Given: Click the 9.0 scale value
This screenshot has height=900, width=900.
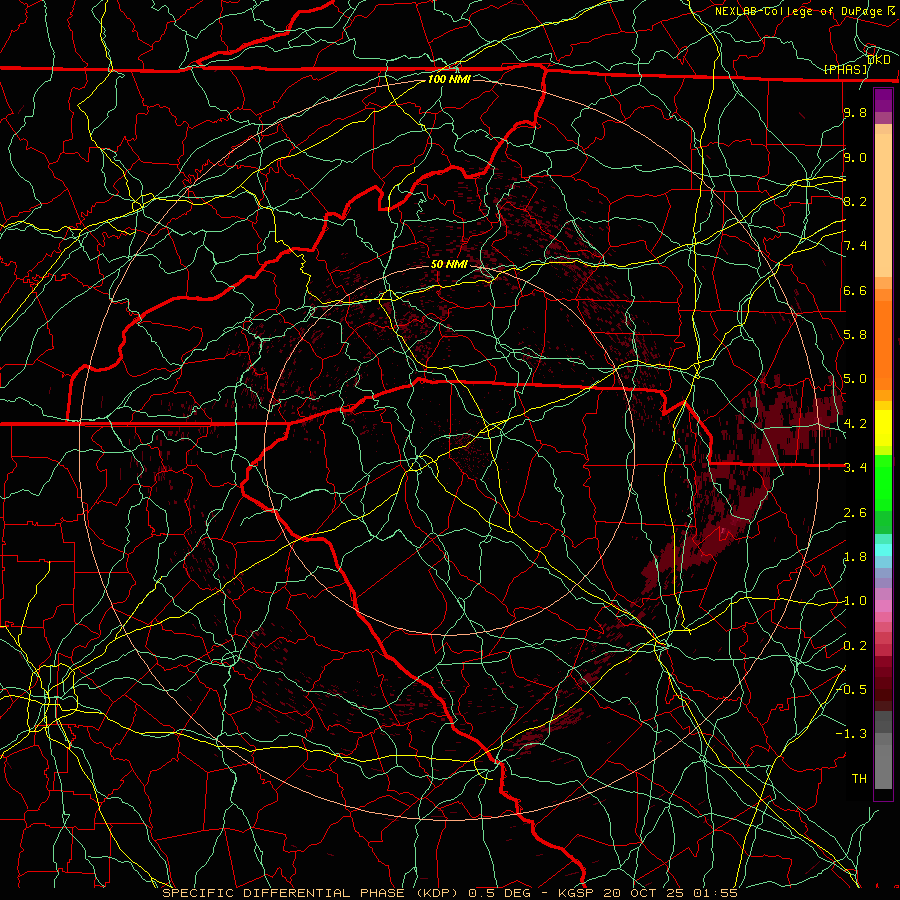Looking at the screenshot, I should tap(855, 157).
